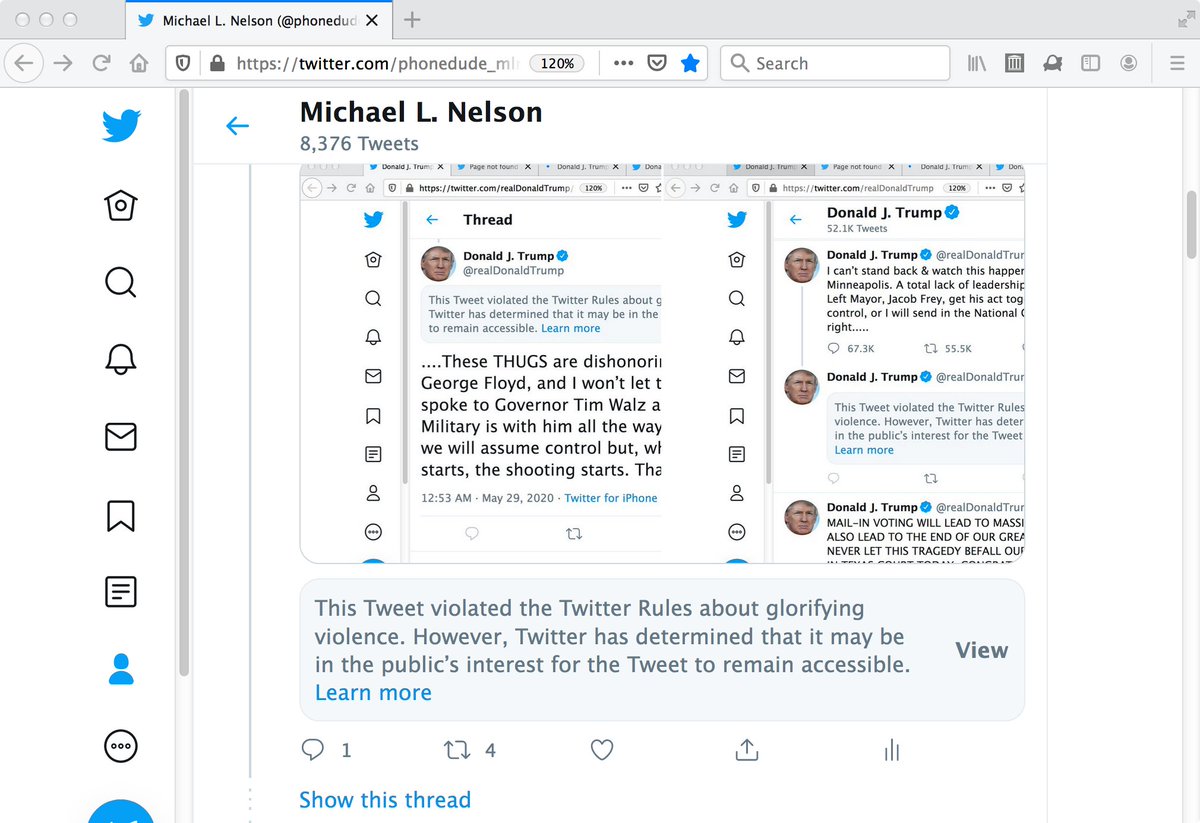Toggle the sidebars toolbar button
Viewport: 1200px width, 823px height.
click(1091, 63)
